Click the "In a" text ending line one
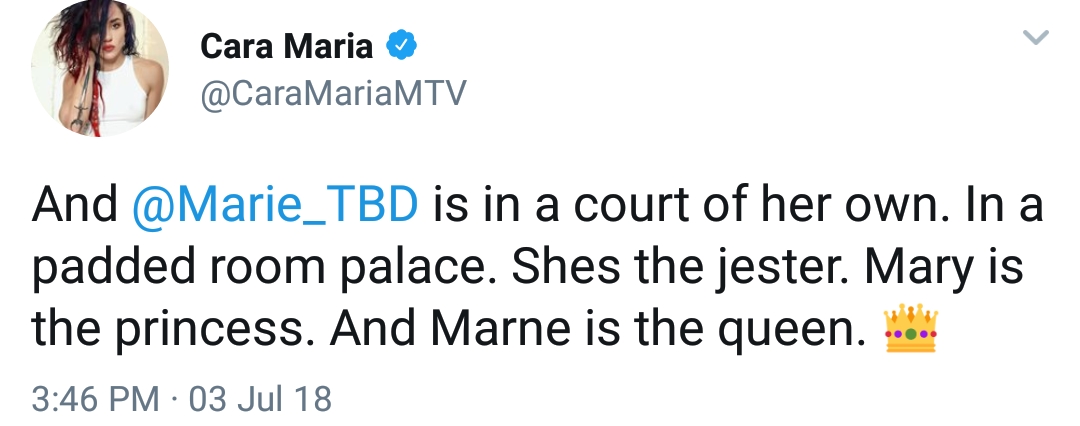The image size is (1080, 426). tap(999, 205)
